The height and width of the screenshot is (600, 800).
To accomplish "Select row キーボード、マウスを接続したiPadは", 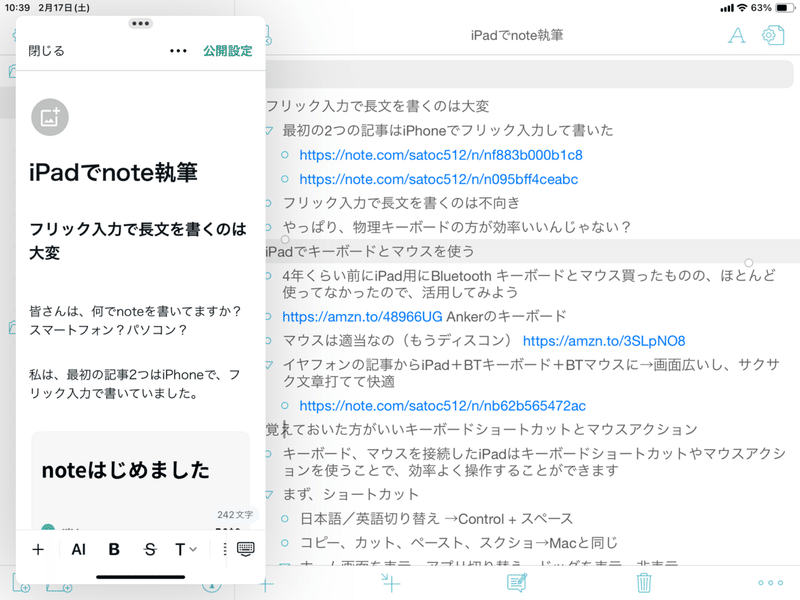I will (534, 462).
